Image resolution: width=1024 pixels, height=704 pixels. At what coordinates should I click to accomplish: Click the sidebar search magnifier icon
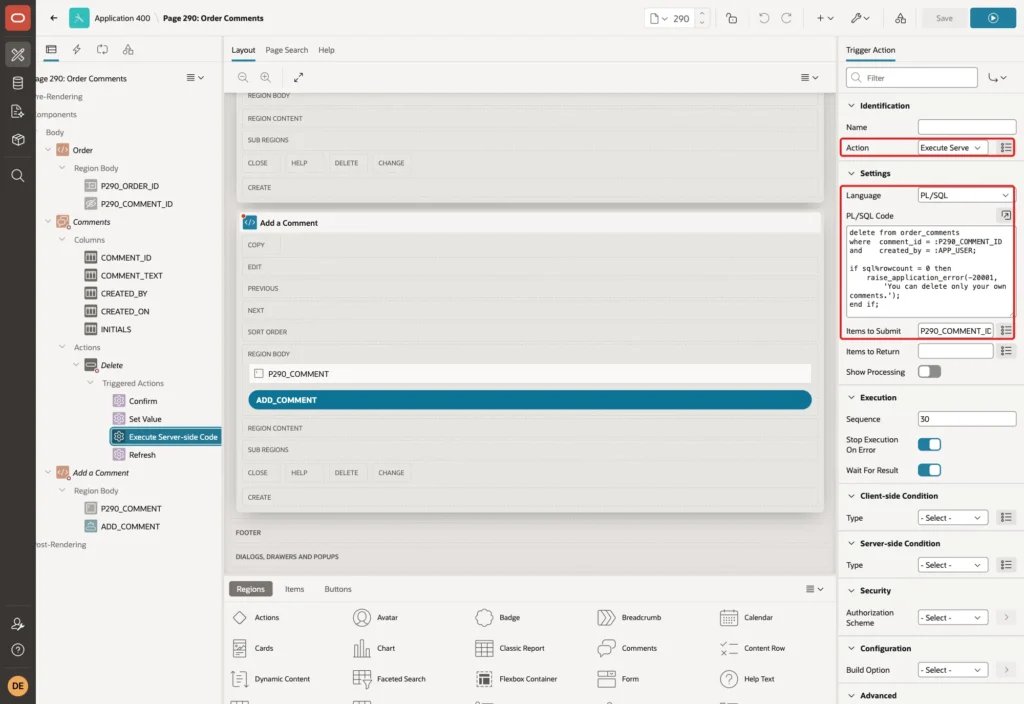(x=18, y=176)
